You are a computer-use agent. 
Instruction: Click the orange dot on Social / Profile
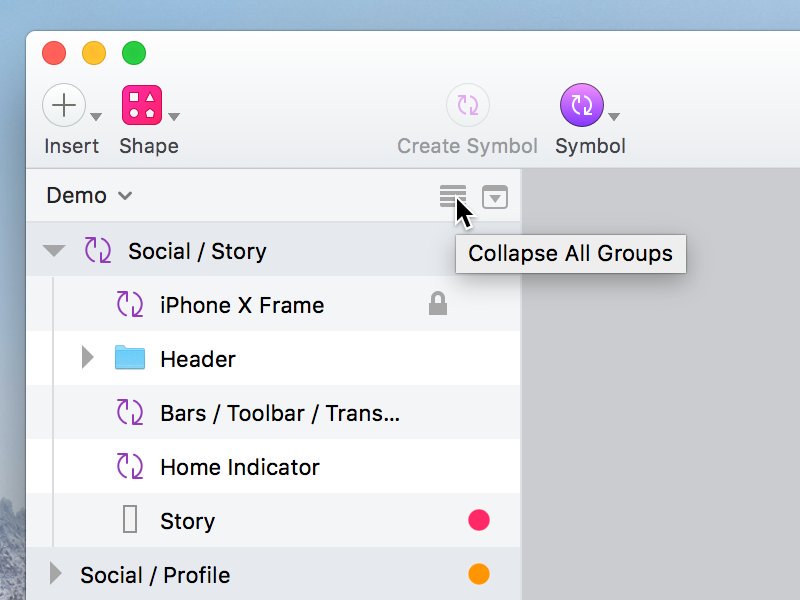pos(479,574)
